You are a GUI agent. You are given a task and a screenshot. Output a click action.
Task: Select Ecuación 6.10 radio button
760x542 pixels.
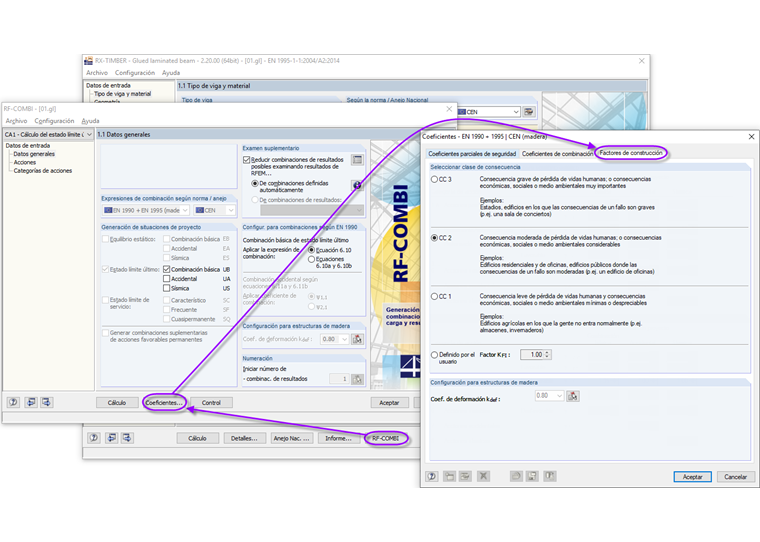coord(311,250)
